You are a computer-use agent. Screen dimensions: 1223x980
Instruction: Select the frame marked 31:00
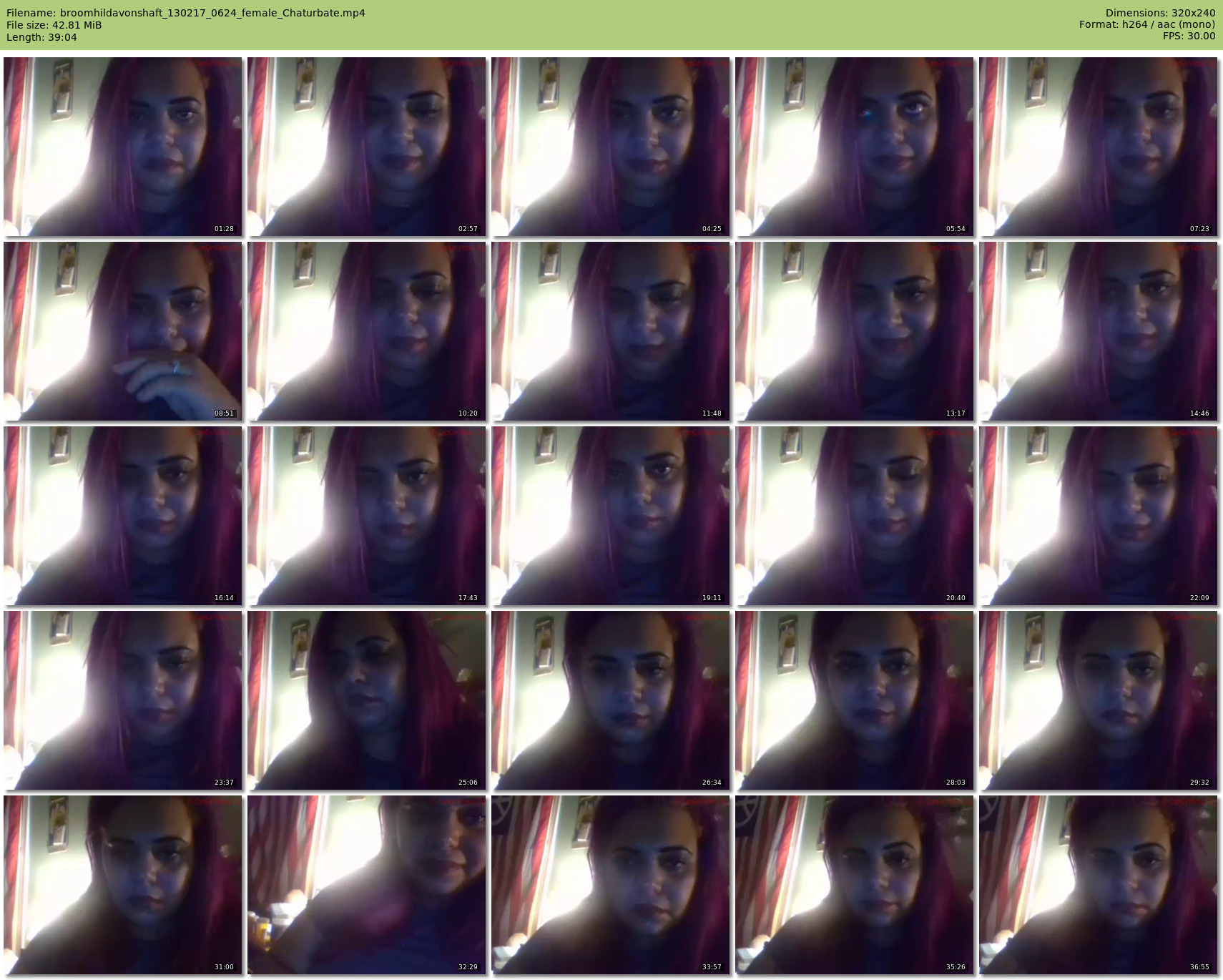[x=123, y=885]
